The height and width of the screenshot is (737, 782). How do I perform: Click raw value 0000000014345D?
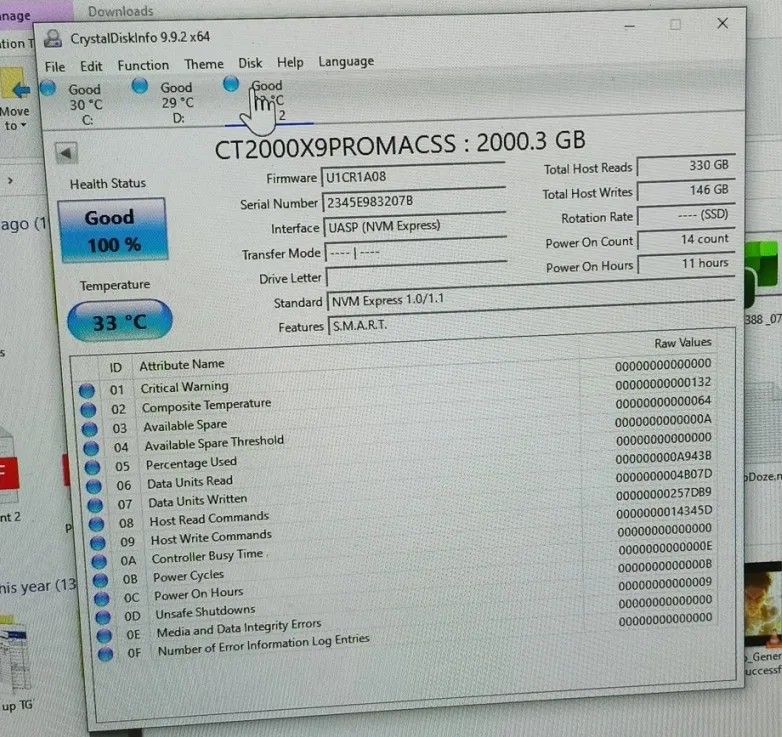point(664,513)
